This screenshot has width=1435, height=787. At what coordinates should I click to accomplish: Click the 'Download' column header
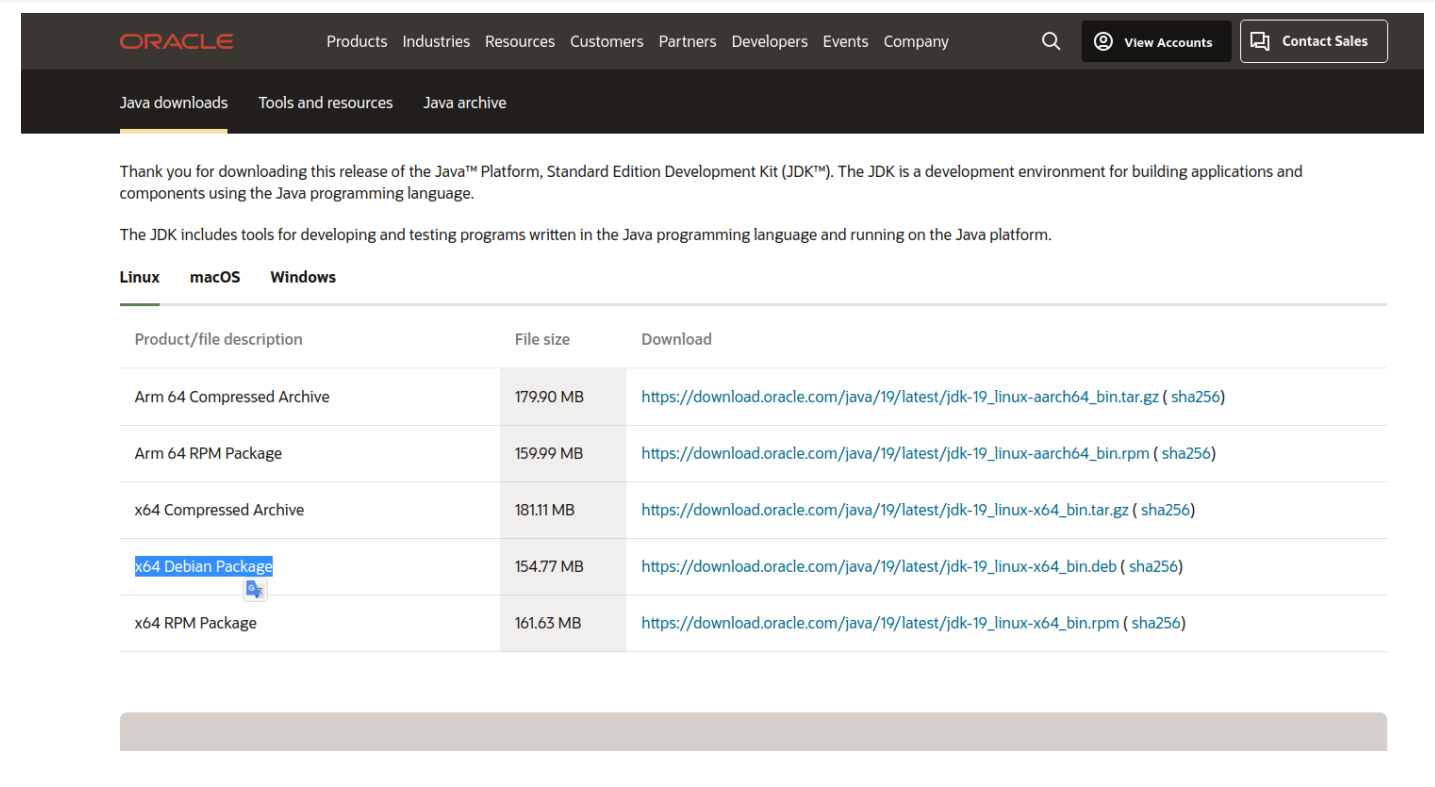(x=676, y=340)
